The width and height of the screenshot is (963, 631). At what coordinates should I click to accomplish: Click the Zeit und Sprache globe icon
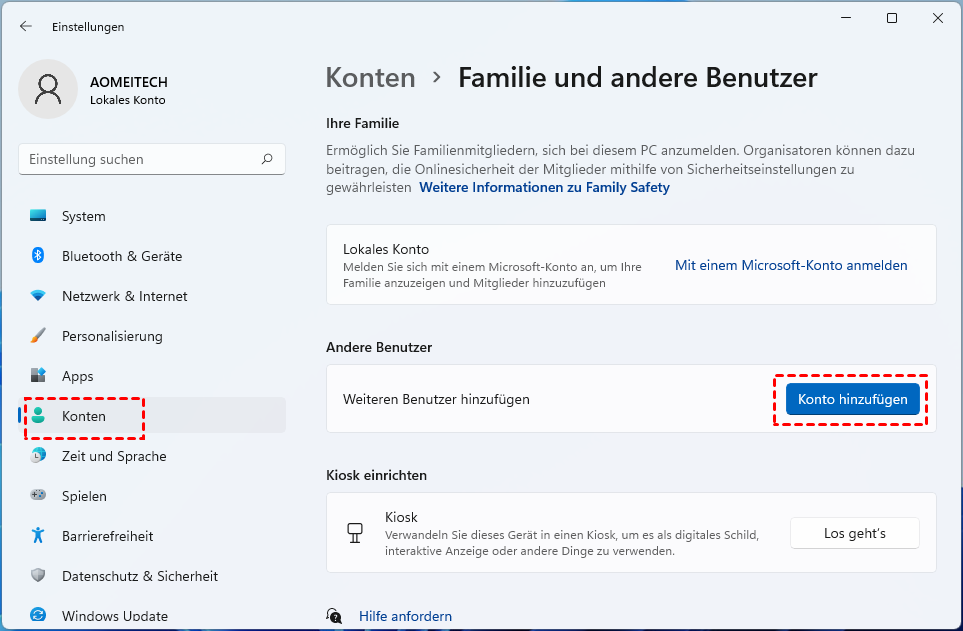click(38, 456)
